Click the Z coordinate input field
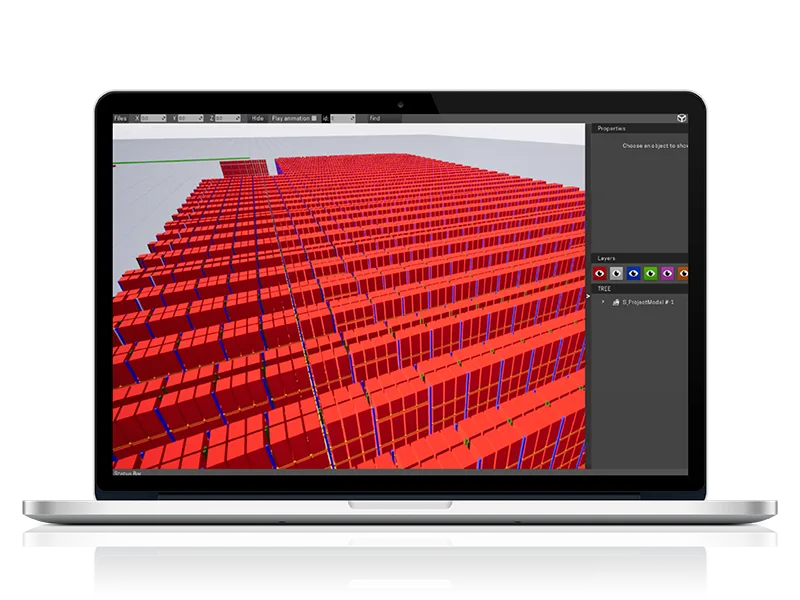Image resolution: width=800 pixels, height=600 pixels. [x=228, y=118]
